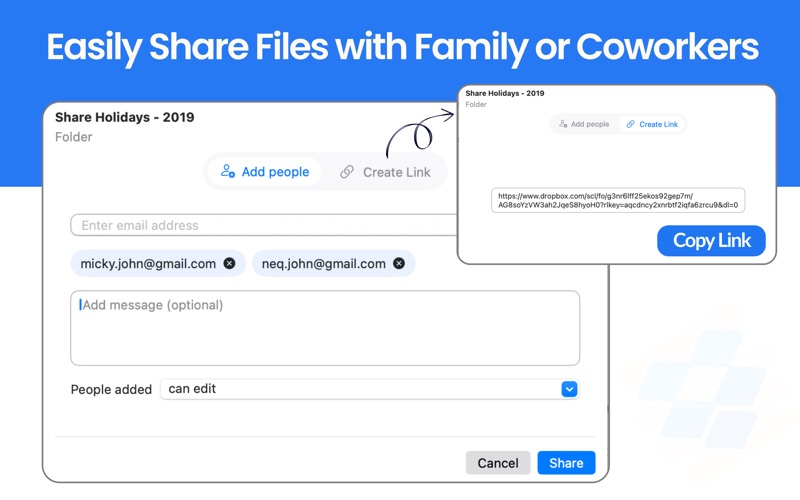Click the Cancel button
800x500 pixels.
tap(498, 463)
